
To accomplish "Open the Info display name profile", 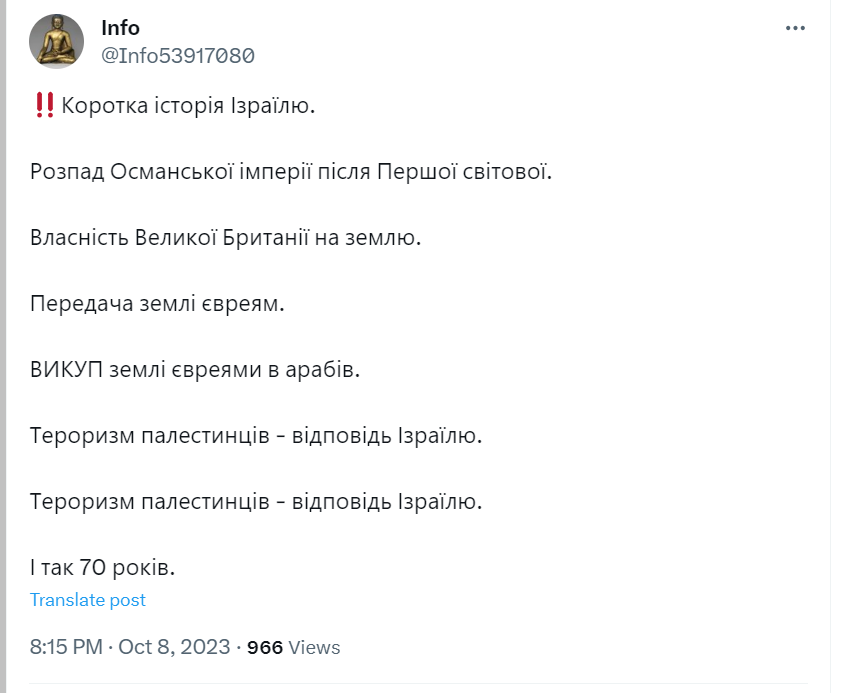I will coord(120,28).
